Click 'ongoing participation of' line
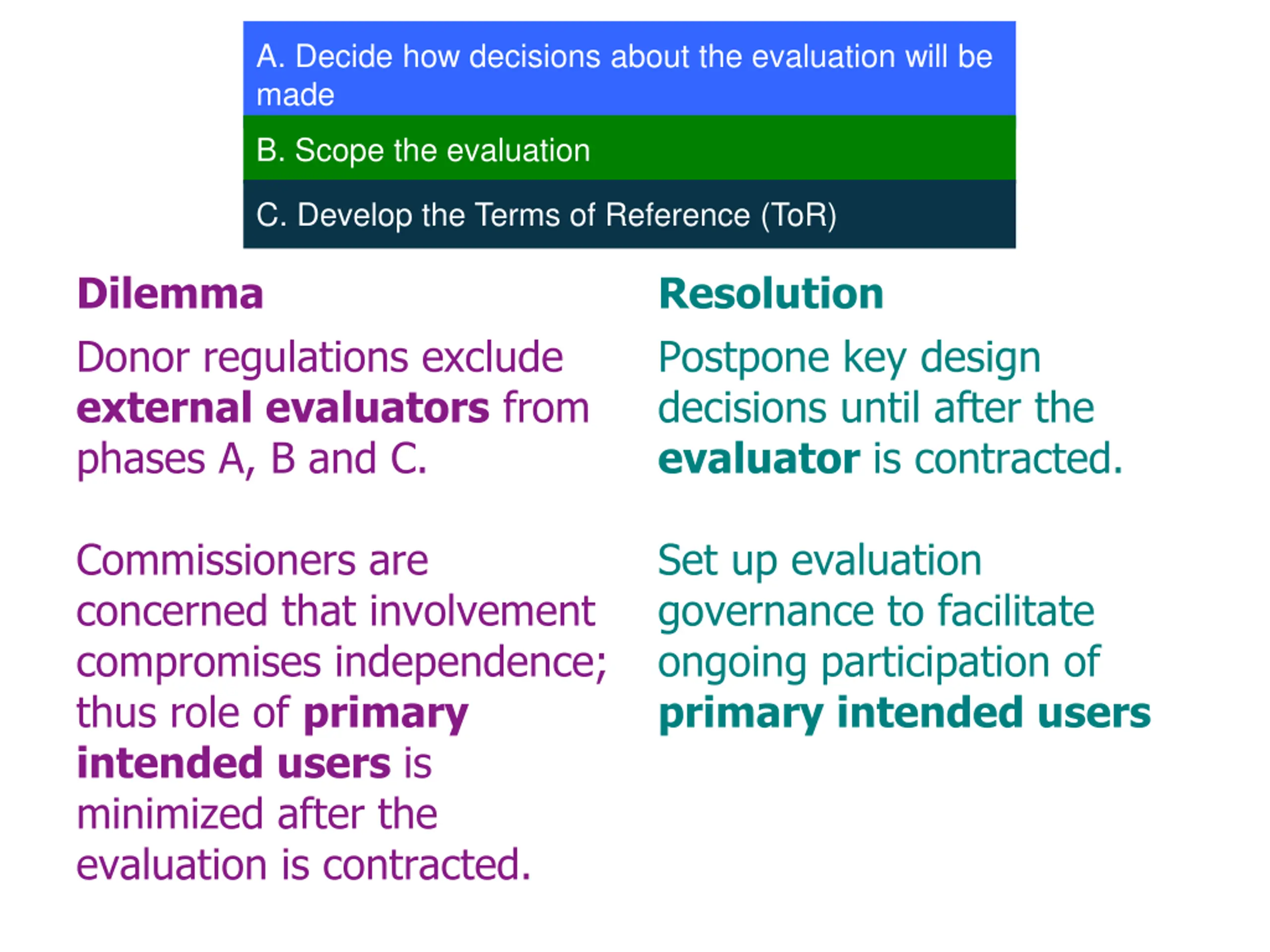1270x952 pixels. 879,663
